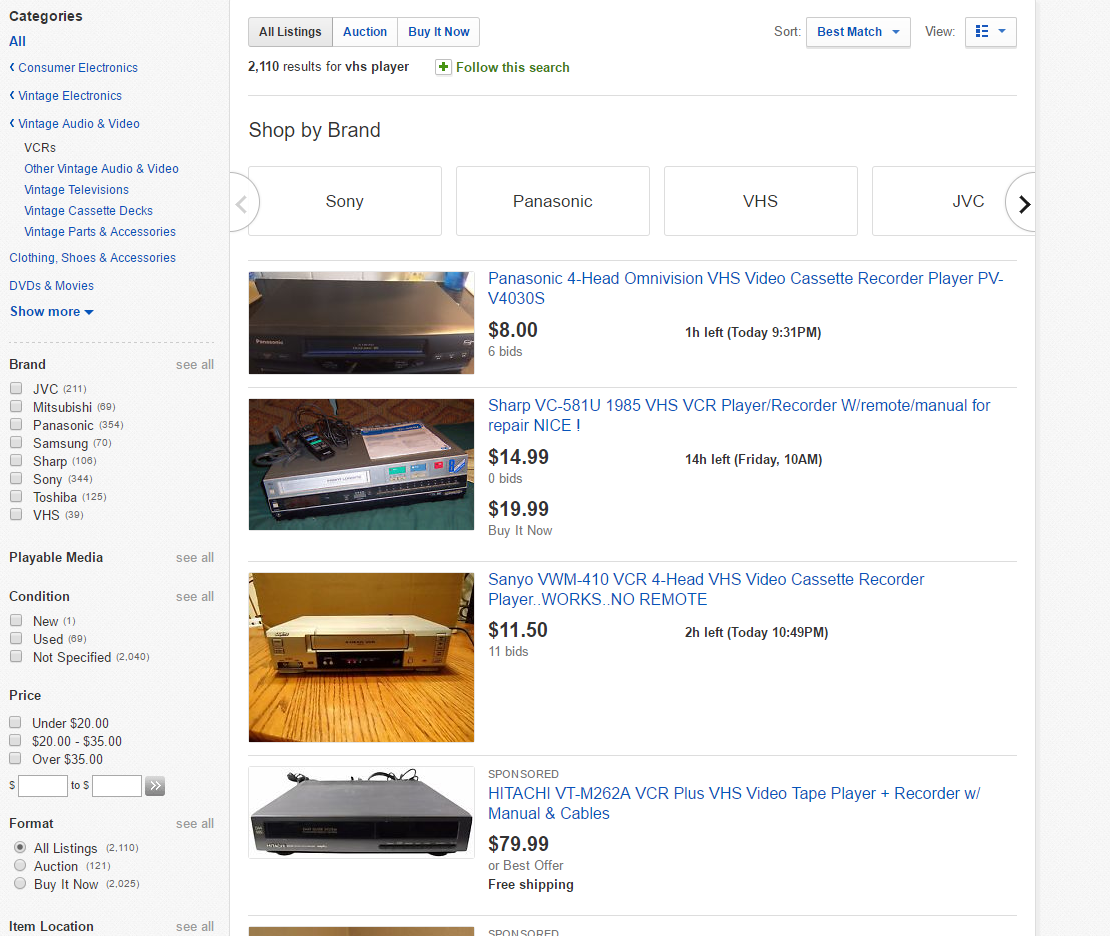Click the list view icon
The width and height of the screenshot is (1110, 936).
tap(981, 31)
